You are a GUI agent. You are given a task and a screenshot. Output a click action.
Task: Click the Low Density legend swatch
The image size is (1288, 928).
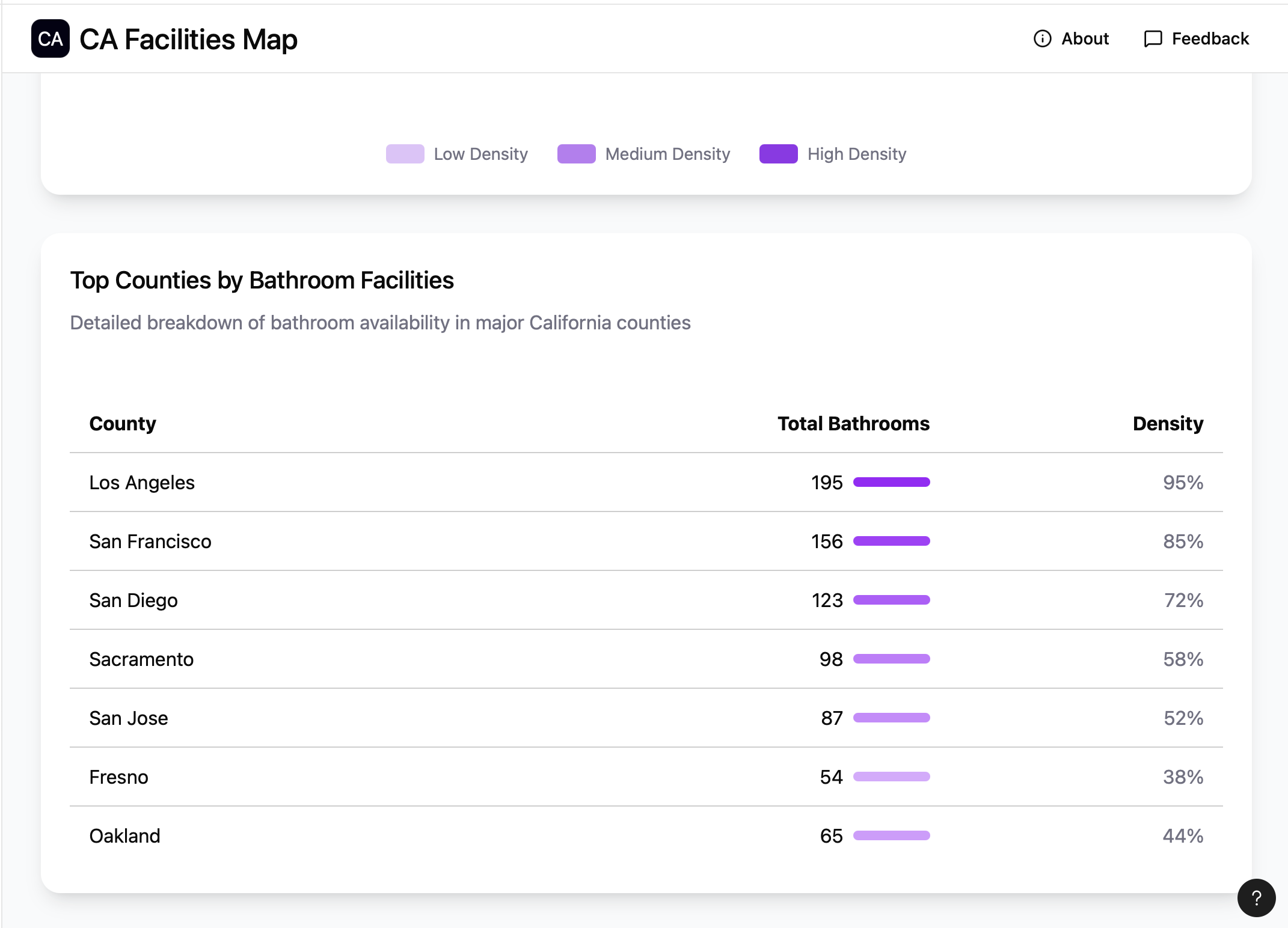point(405,154)
